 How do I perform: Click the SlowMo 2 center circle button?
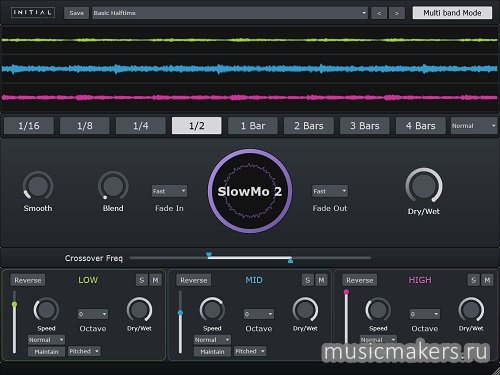click(x=250, y=191)
